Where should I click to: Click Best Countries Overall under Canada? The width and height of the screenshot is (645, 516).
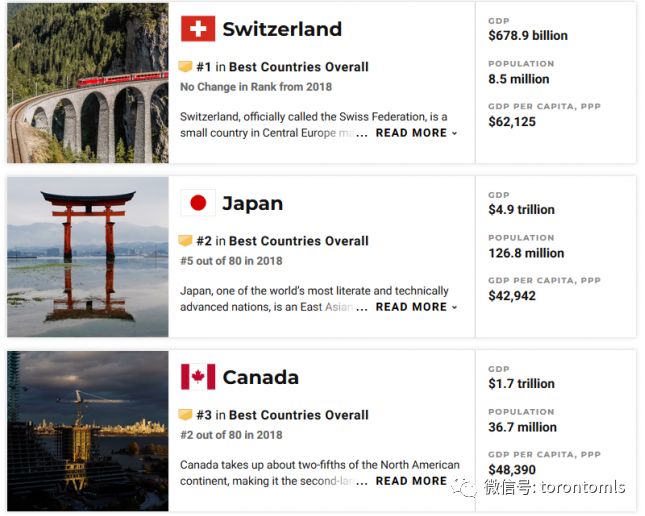pos(299,415)
